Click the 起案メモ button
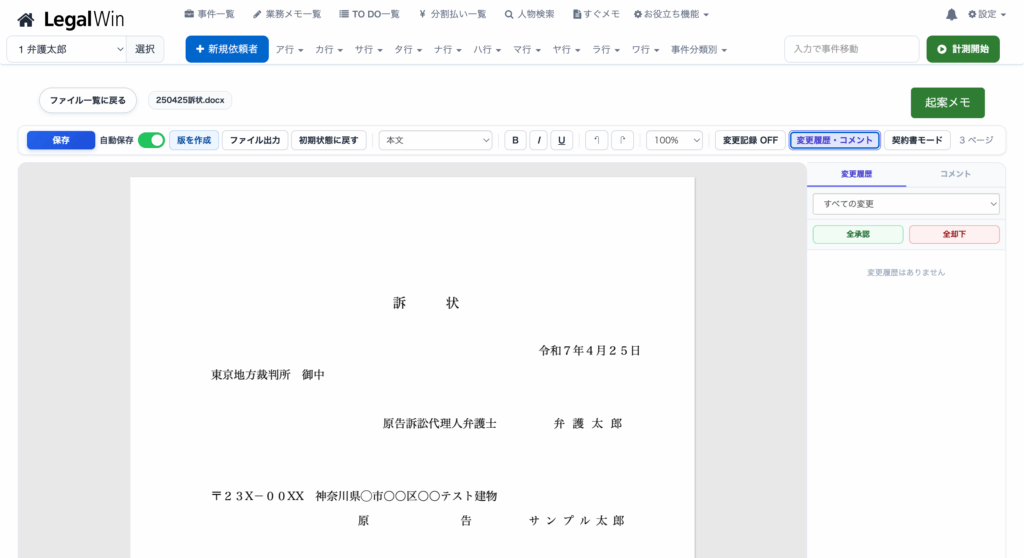1024x558 pixels. (x=947, y=102)
